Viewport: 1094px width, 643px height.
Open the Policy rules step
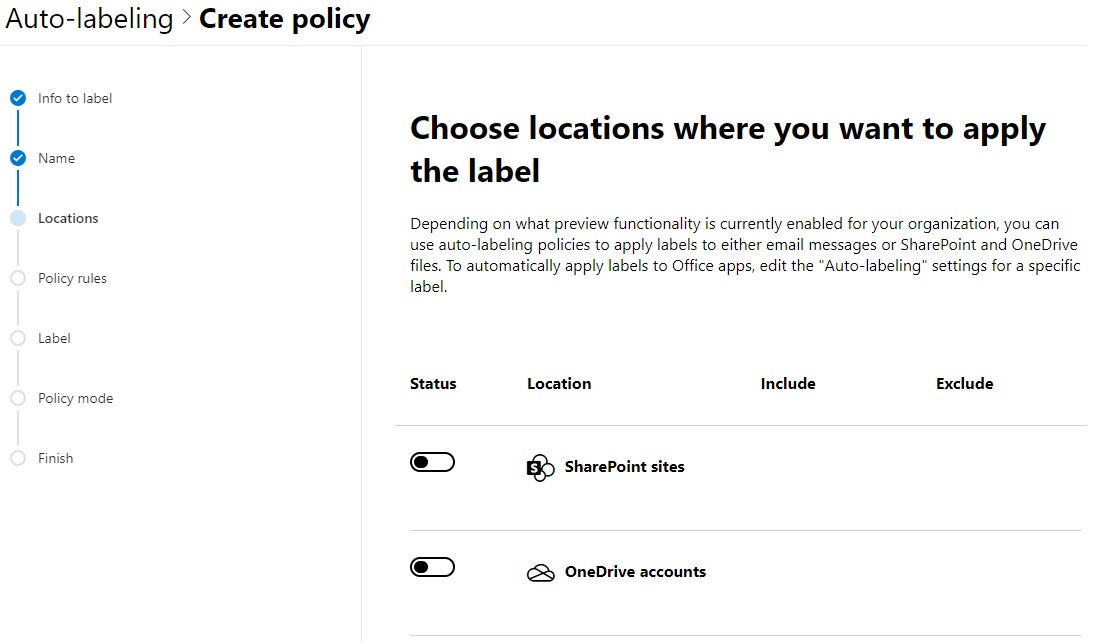coord(72,278)
